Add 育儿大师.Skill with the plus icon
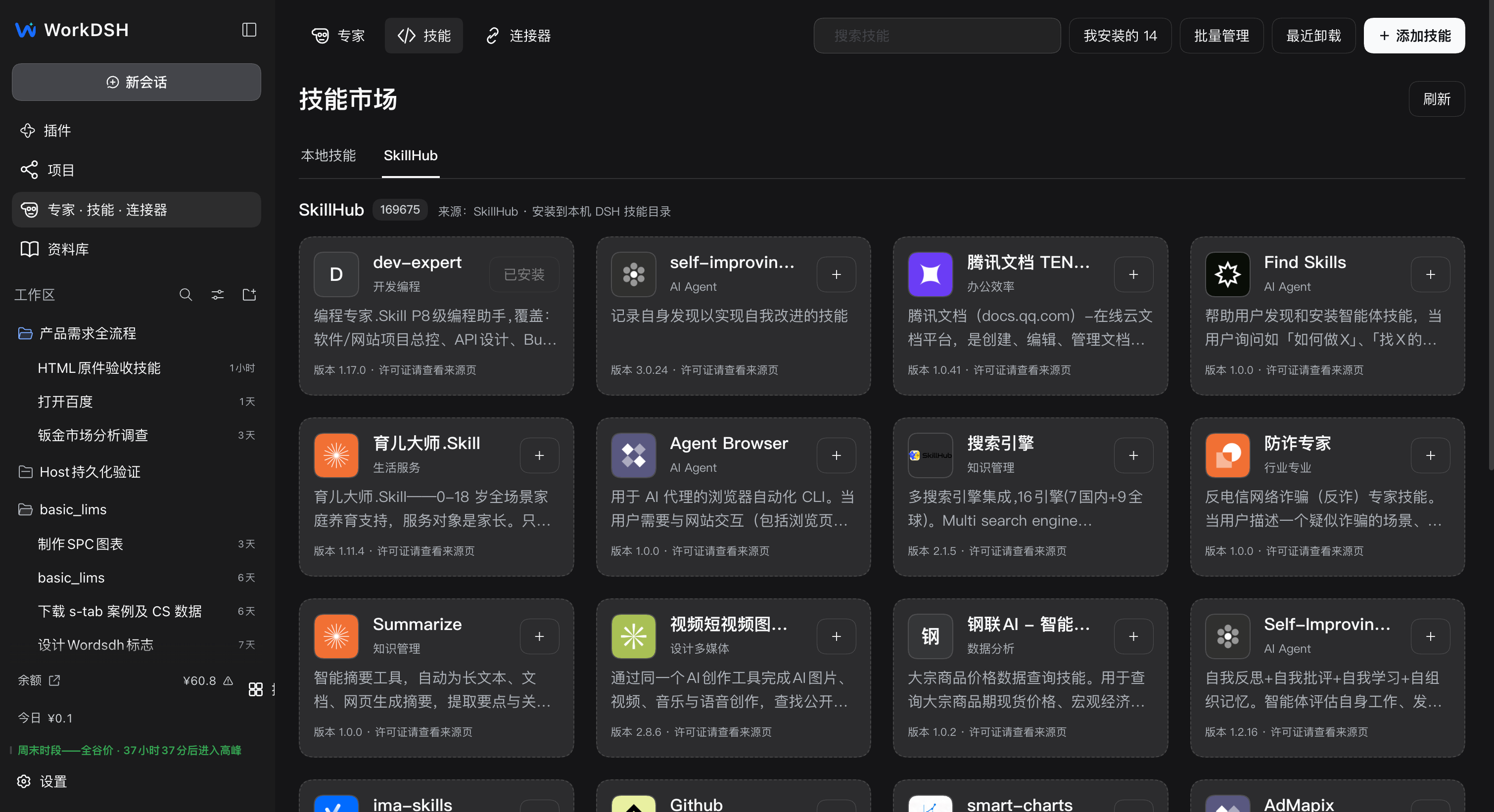Screen dimensions: 1494x812 coord(539,455)
